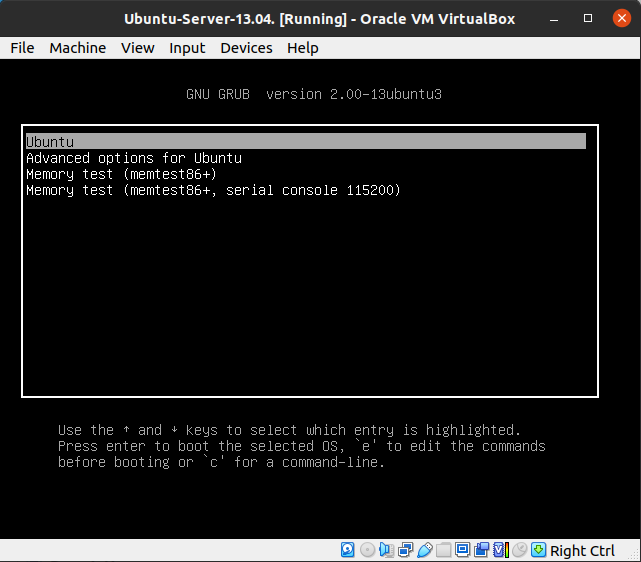Select Memory test (memtest86+) entry
641x562 pixels.
click(x=121, y=174)
